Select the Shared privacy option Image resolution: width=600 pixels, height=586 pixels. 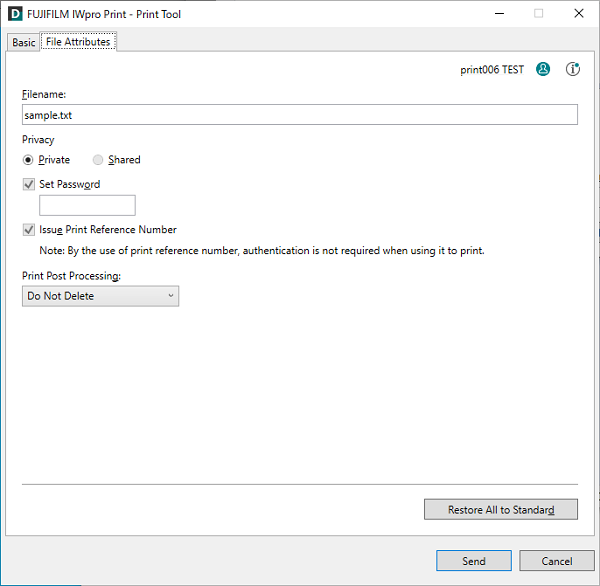click(98, 160)
